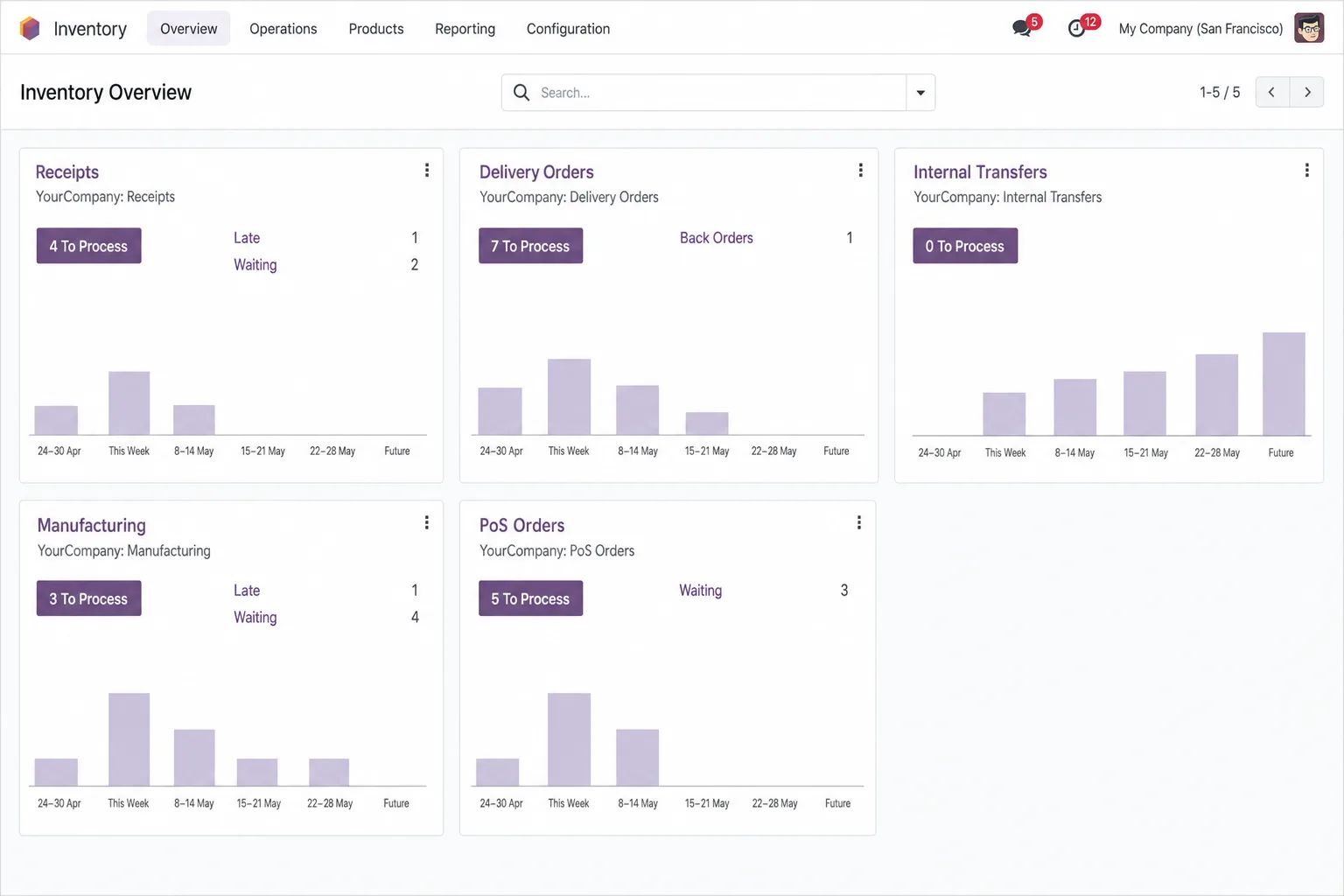Select the Overview menu item

pos(189,29)
